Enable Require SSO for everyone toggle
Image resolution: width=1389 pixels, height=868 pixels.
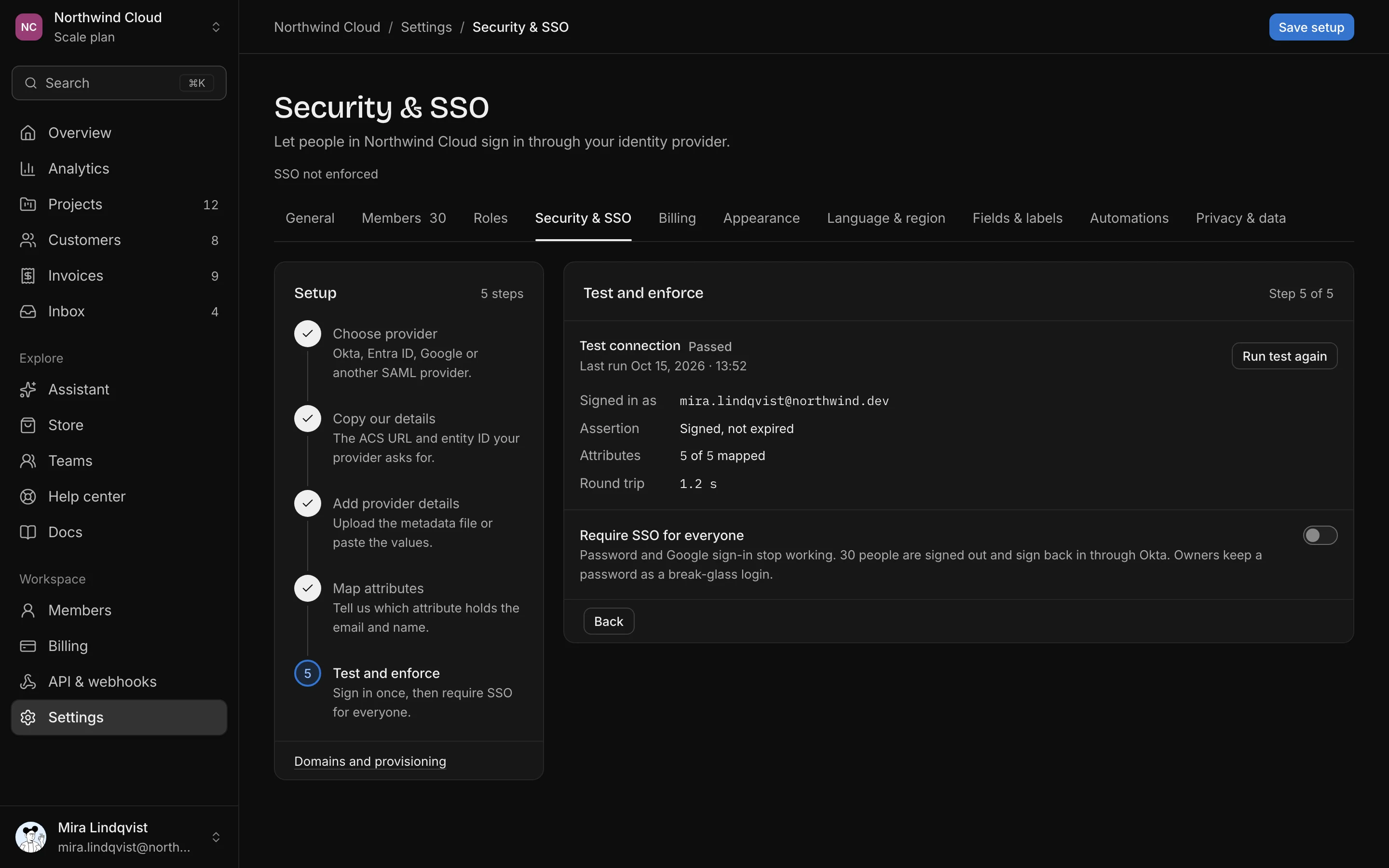click(1320, 535)
